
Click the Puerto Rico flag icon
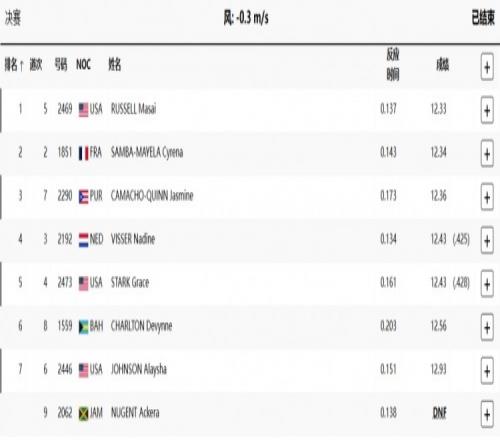click(x=83, y=197)
